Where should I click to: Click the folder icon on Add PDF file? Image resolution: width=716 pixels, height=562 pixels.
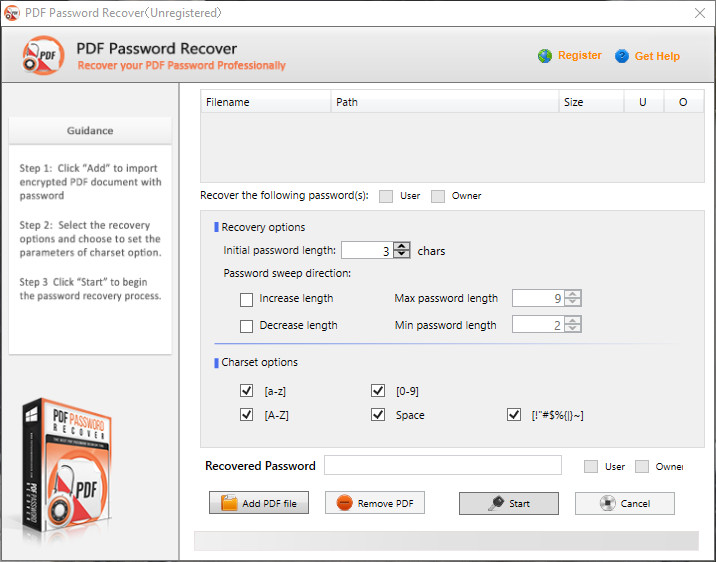pos(229,503)
